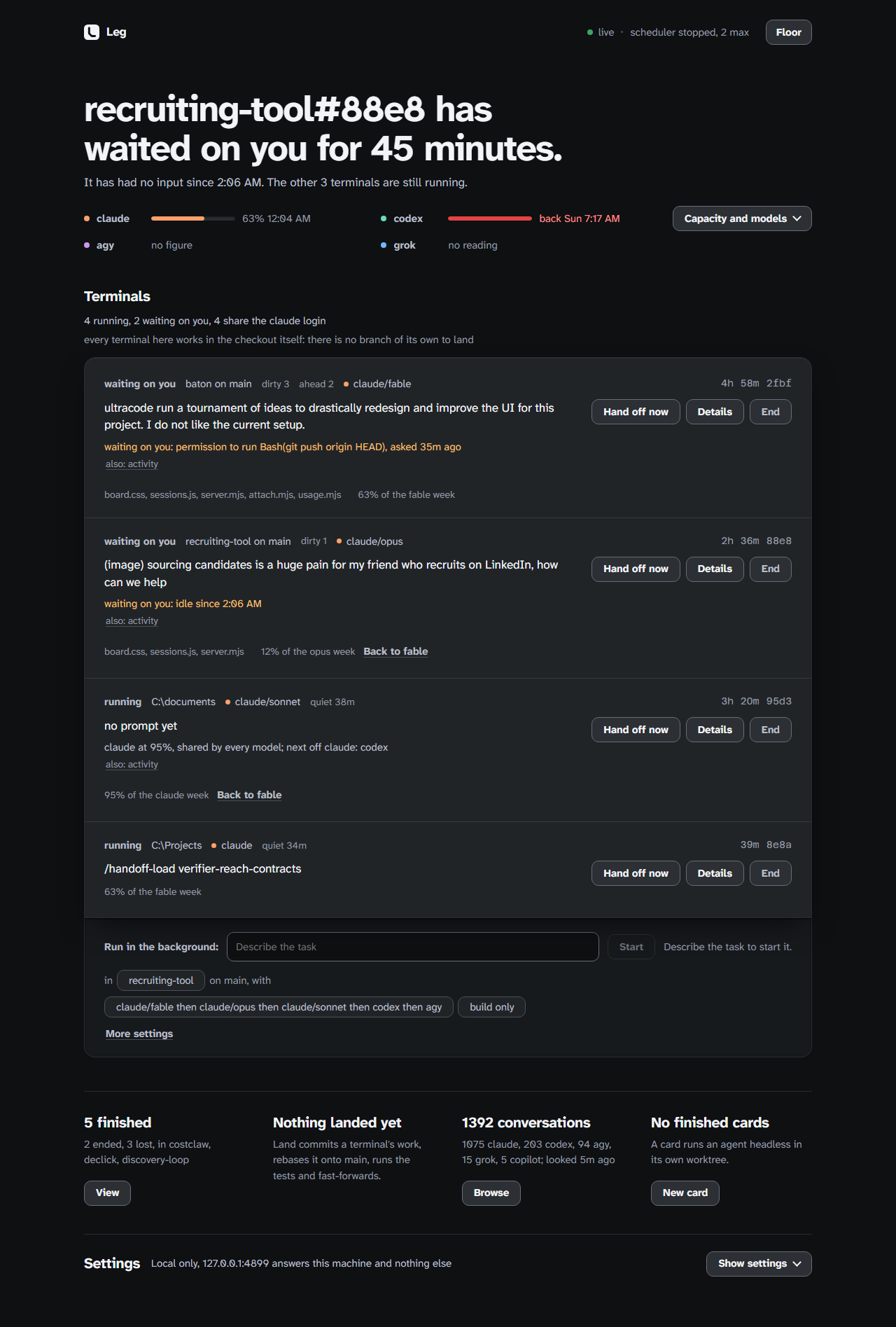Open Details for C:\Projects terminal 8e8a
The height and width of the screenshot is (1327, 896).
click(715, 873)
